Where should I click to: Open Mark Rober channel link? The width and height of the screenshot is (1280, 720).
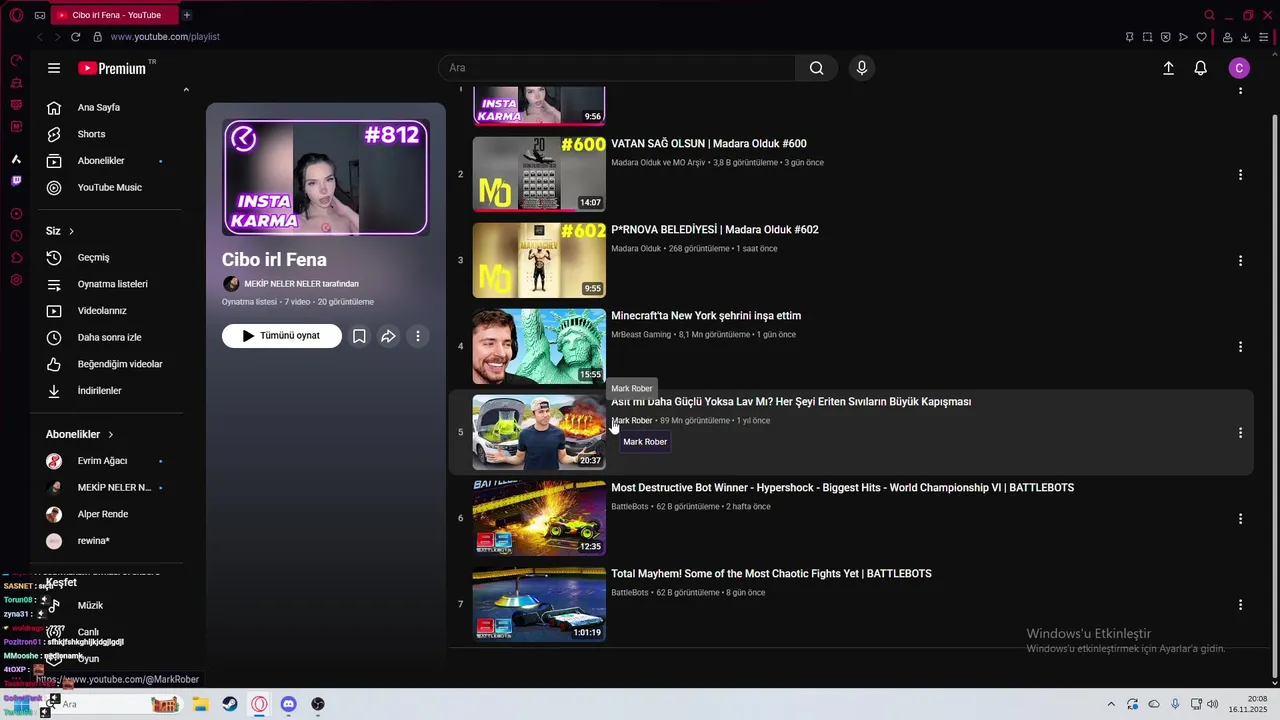tap(632, 421)
